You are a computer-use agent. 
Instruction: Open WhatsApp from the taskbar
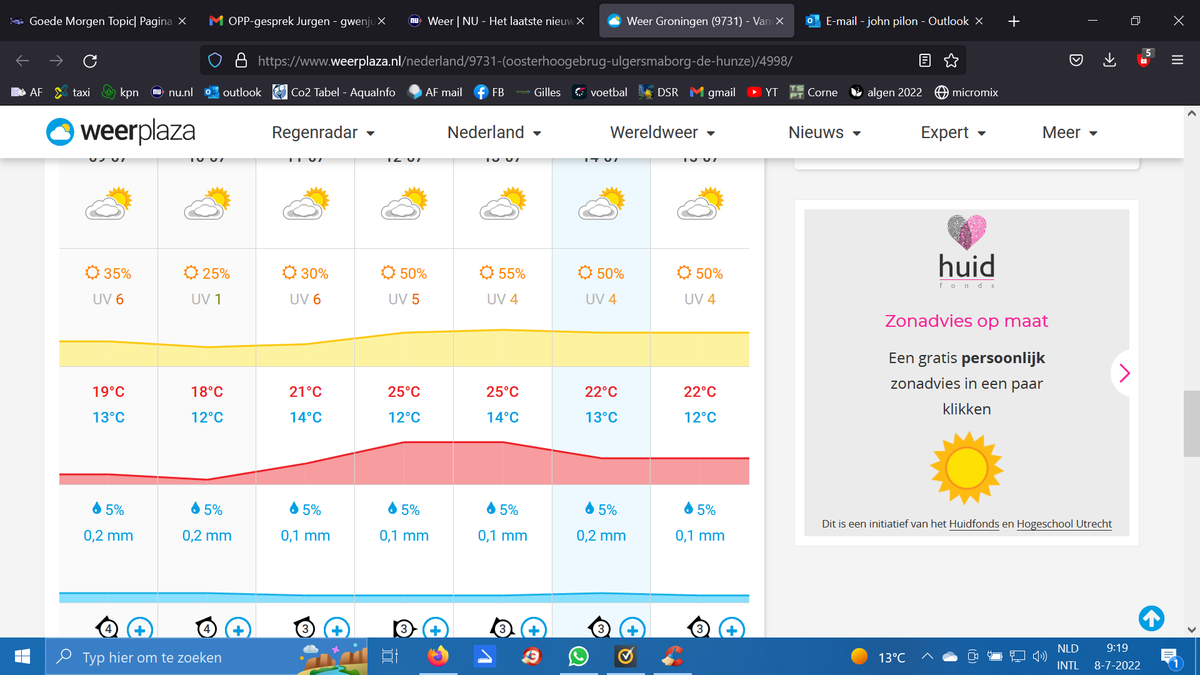578,657
